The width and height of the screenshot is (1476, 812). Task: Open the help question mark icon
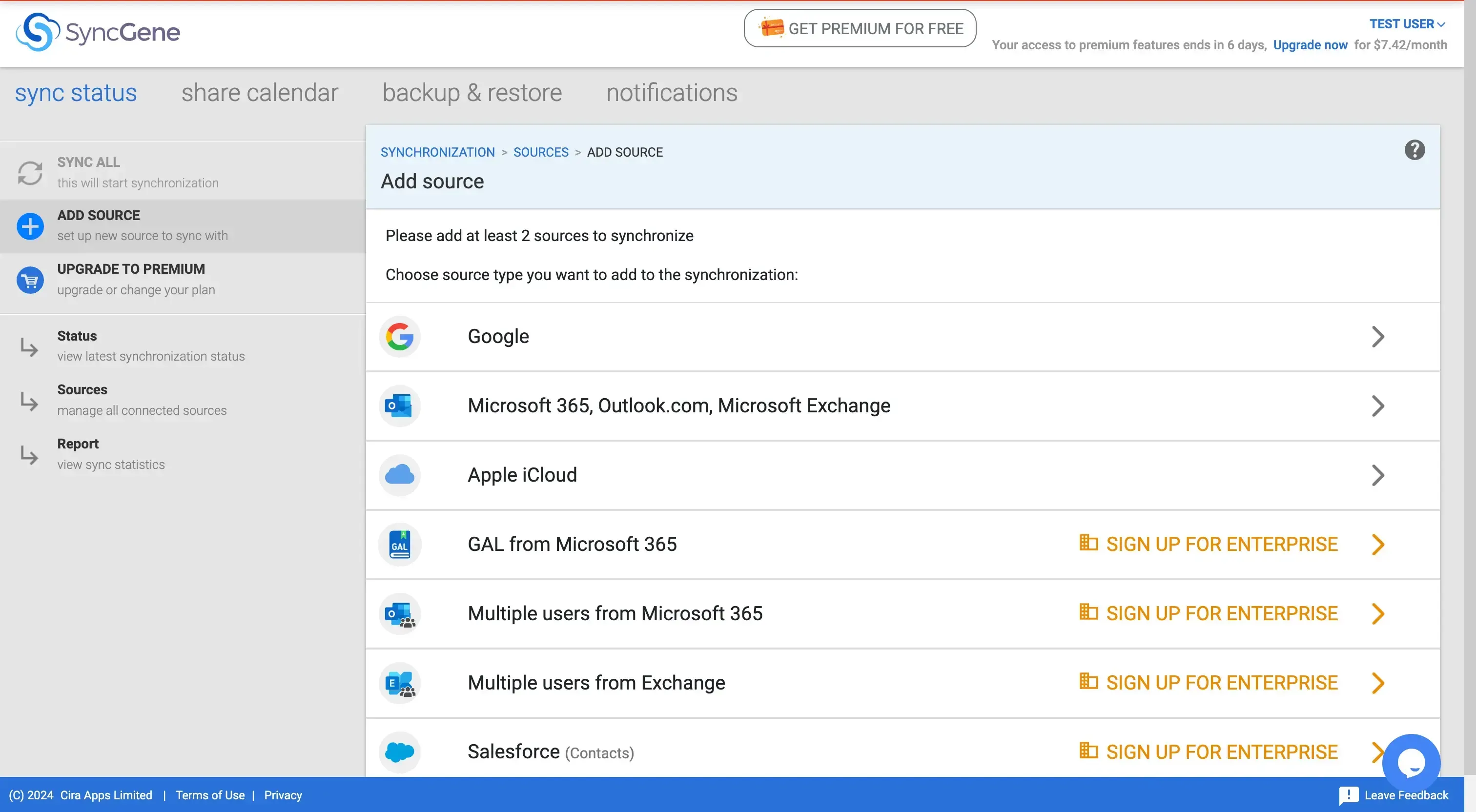point(1414,149)
